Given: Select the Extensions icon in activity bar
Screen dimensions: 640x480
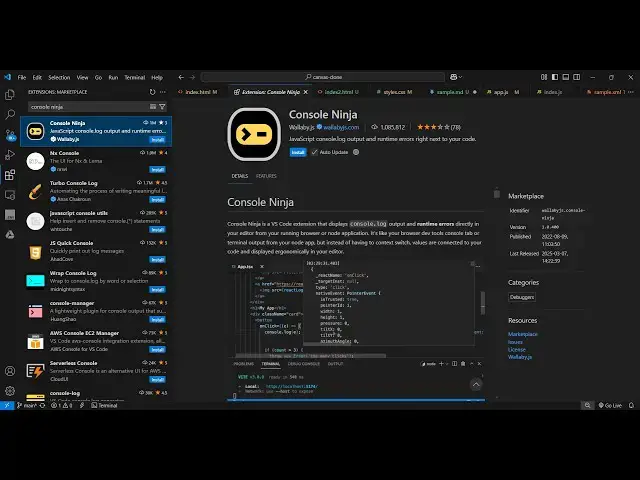Looking at the screenshot, I should pyautogui.click(x=10, y=175).
